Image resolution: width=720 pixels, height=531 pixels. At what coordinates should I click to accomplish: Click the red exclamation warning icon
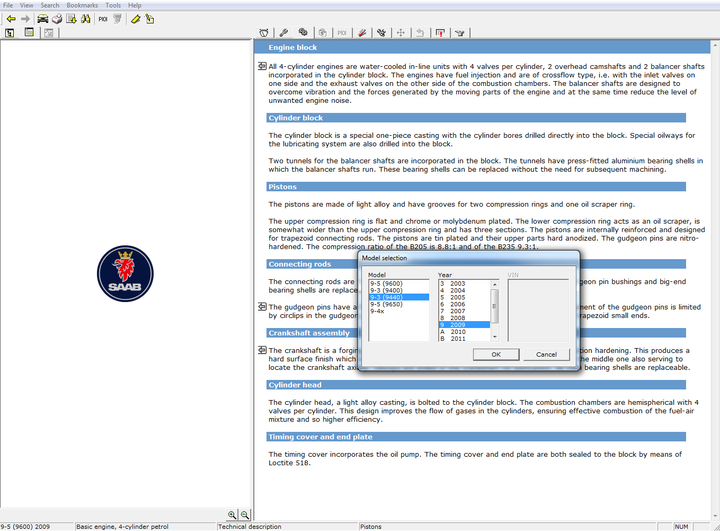point(440,33)
